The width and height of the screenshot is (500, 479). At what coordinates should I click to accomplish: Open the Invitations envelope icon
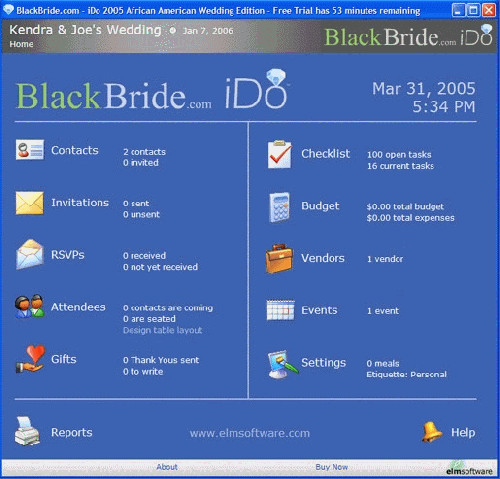[x=30, y=203]
